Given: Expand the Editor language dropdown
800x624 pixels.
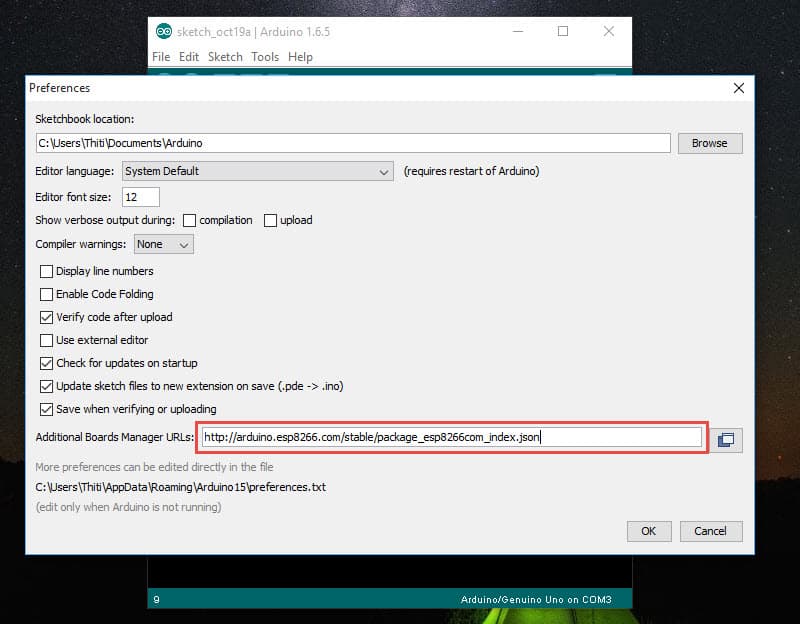Looking at the screenshot, I should pos(258,171).
